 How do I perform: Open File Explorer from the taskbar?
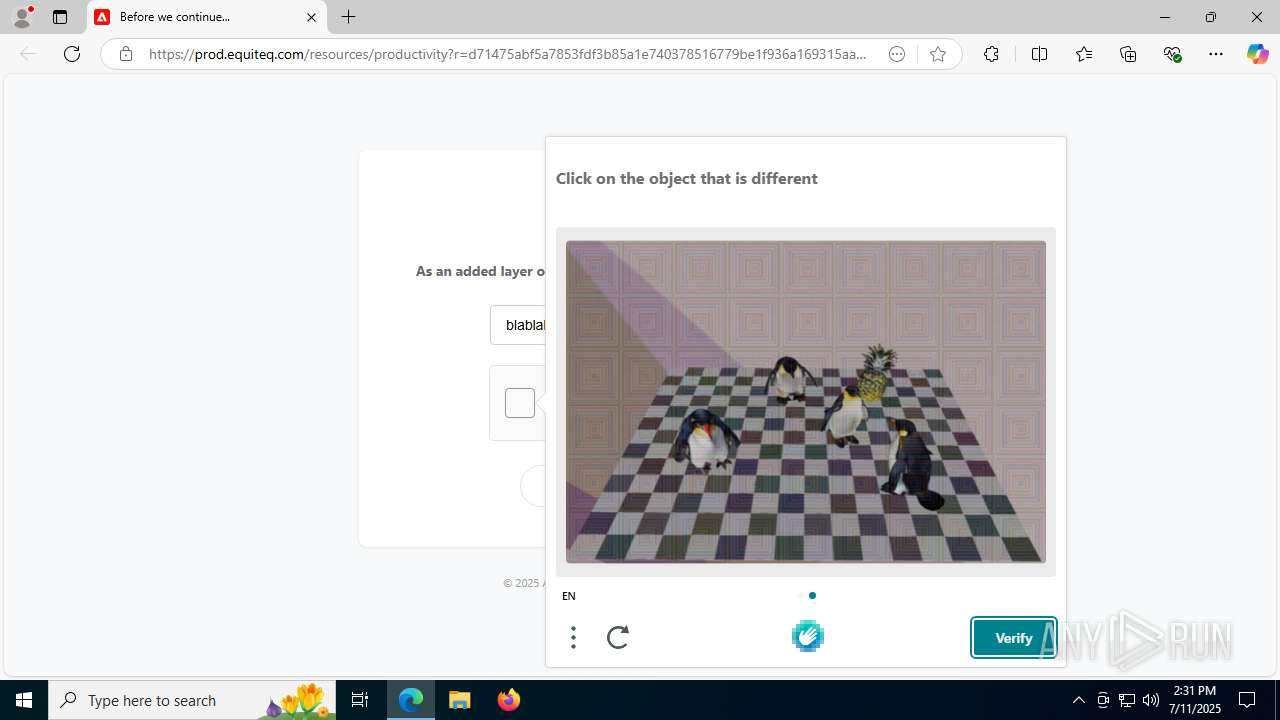[x=459, y=700]
